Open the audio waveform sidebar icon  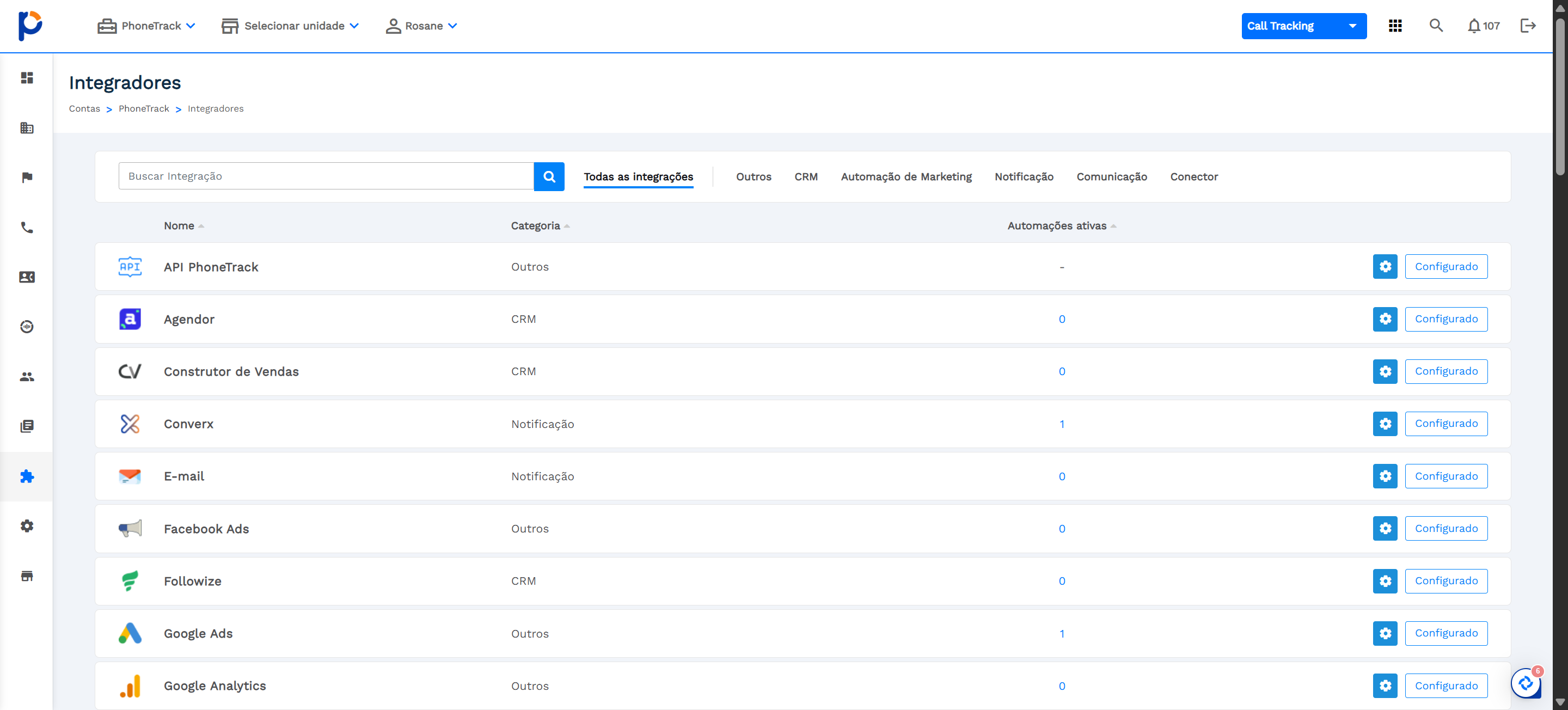27,327
